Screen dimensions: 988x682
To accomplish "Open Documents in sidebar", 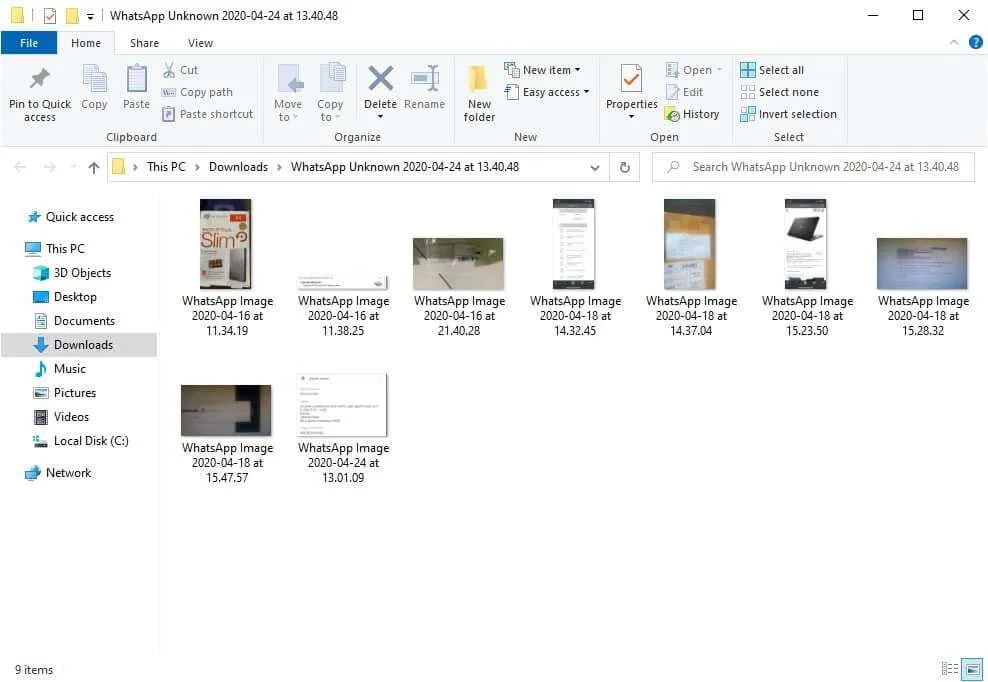I will pyautogui.click(x=74, y=321).
